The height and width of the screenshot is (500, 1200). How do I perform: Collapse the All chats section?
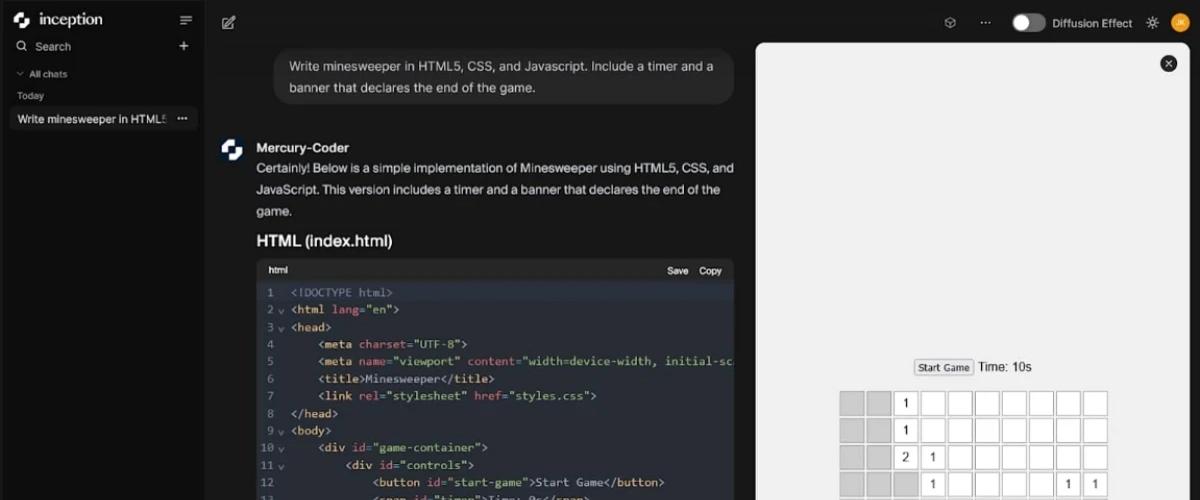20,74
